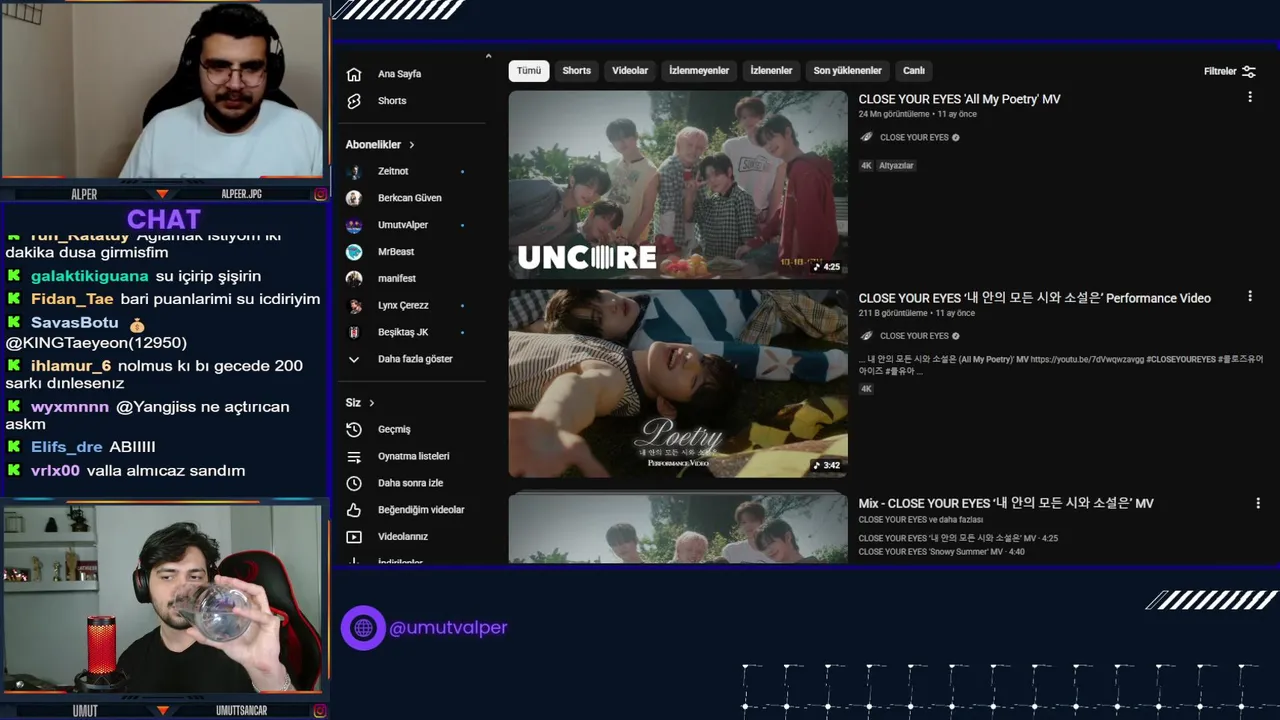Play the UNCORE 'All My Poetry' thumbnail
The image size is (1280, 720).
pos(678,185)
